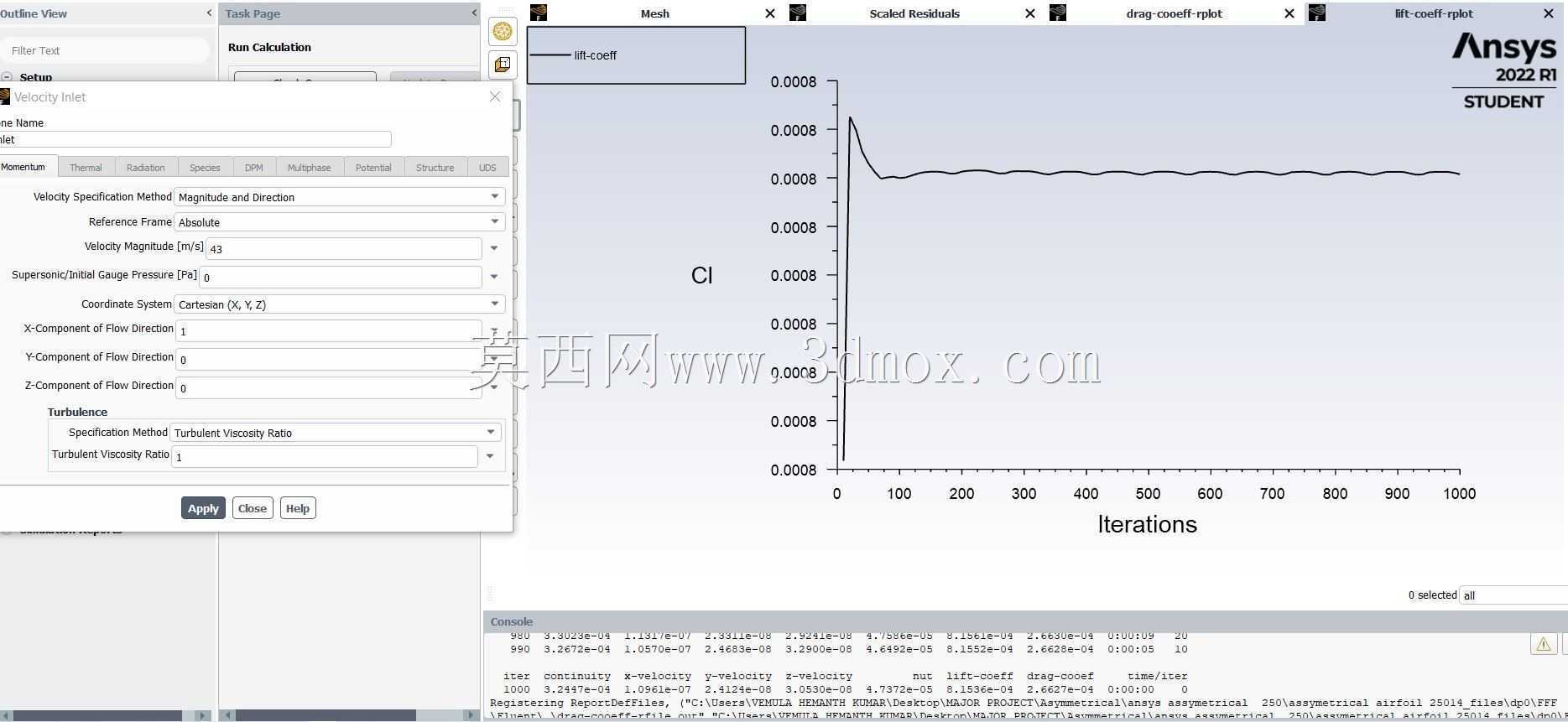Click the lift-coeff-rplot tab icon
This screenshot has width=1568, height=722.
(x=1317, y=13)
